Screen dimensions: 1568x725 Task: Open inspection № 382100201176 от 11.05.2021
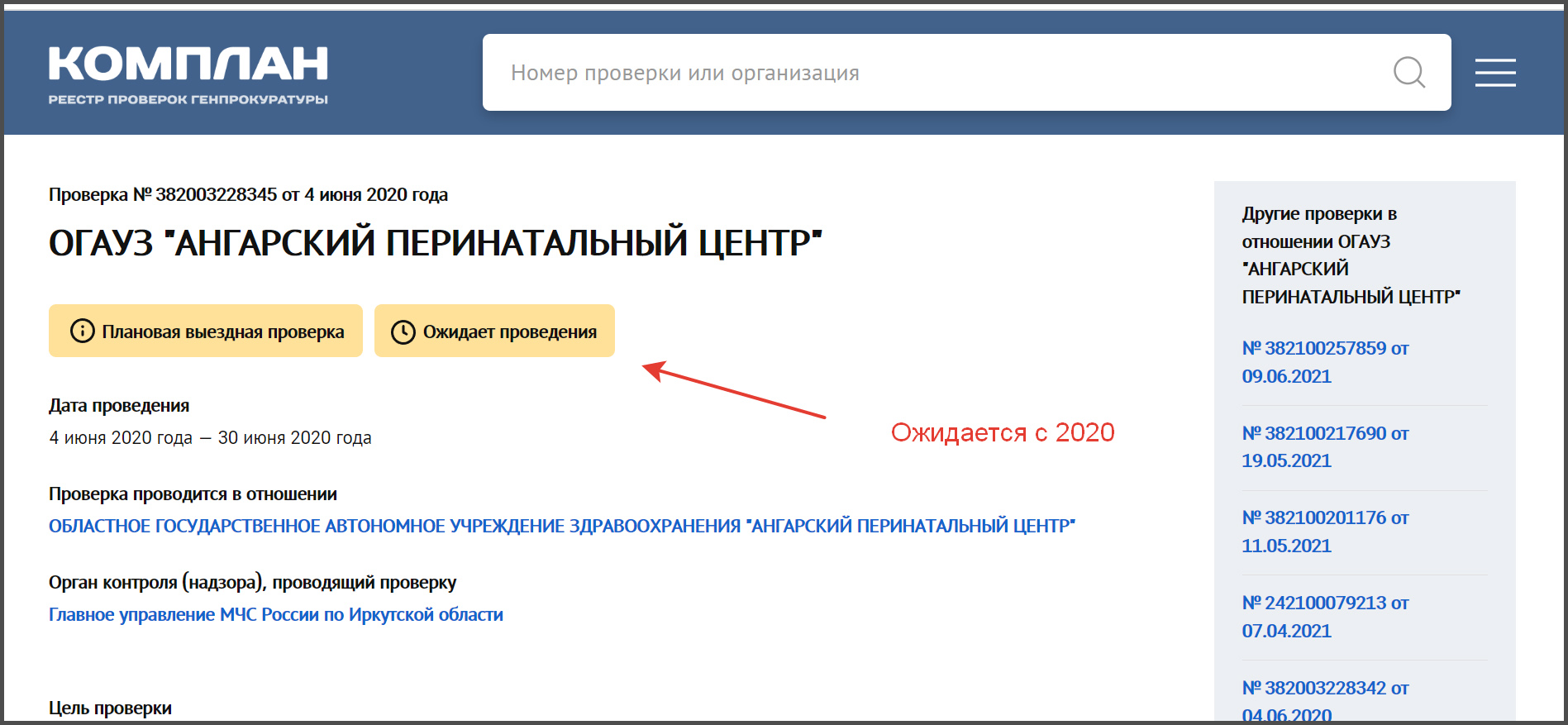point(1325,532)
